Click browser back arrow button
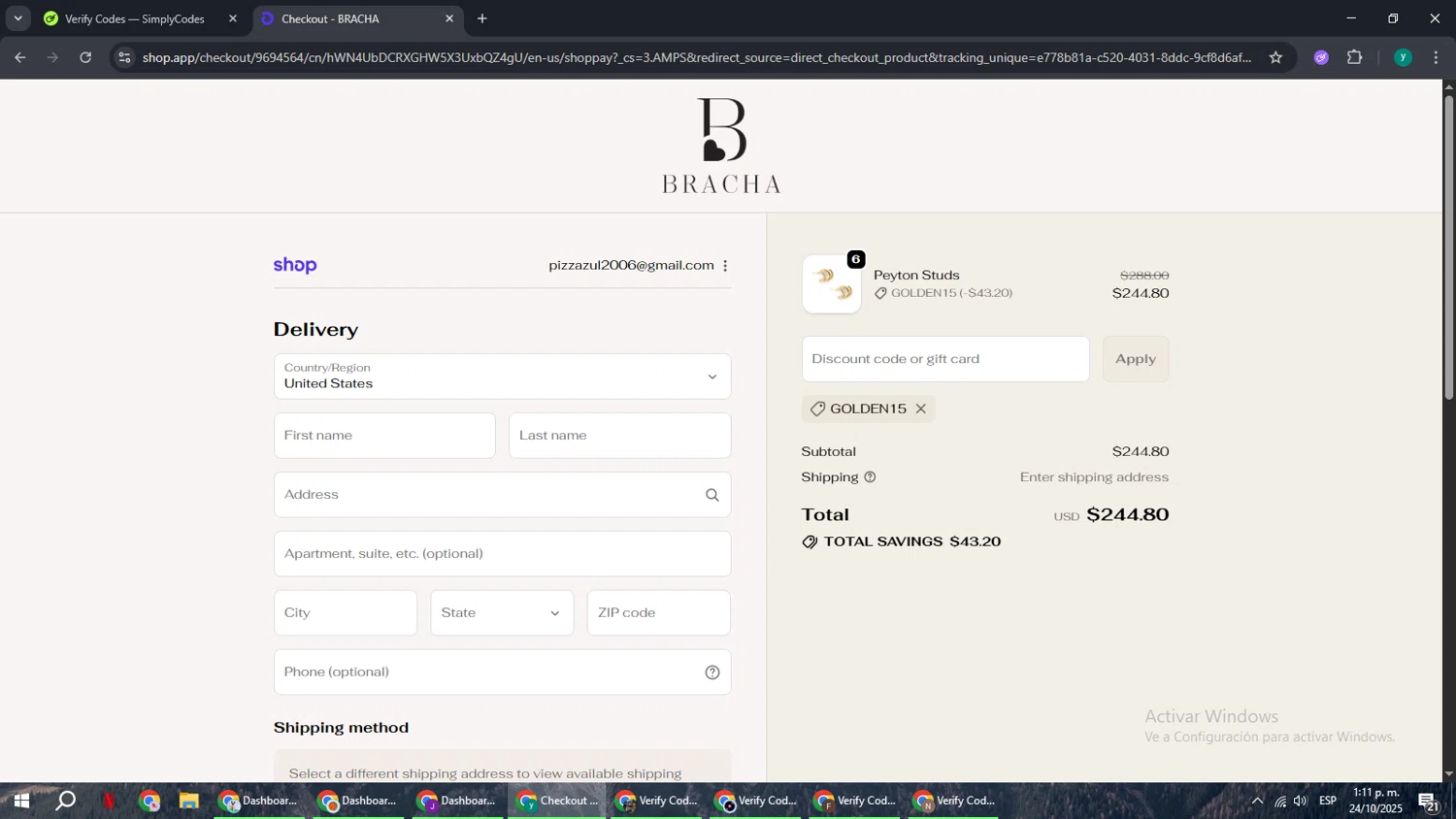Image resolution: width=1456 pixels, height=819 pixels. coord(19,57)
